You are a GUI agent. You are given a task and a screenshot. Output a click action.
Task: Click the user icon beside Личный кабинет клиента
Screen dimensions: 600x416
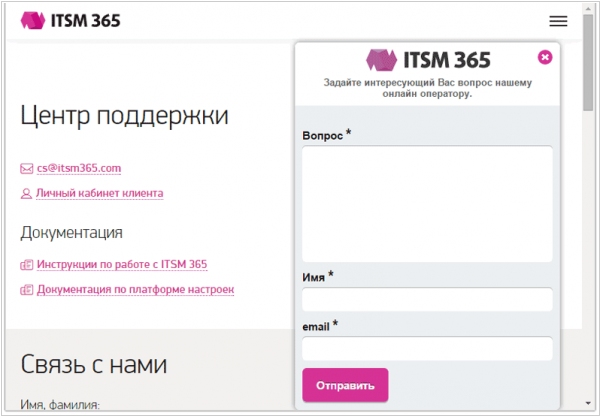click(27, 194)
